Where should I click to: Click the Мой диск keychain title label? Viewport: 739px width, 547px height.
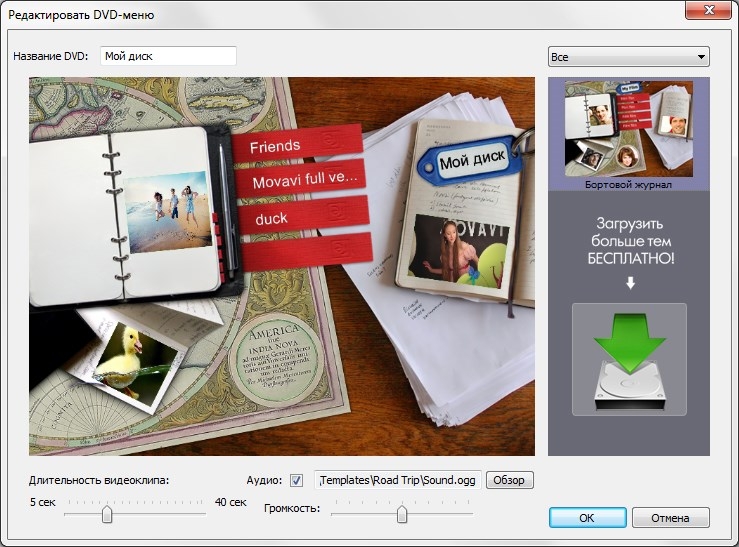point(472,160)
